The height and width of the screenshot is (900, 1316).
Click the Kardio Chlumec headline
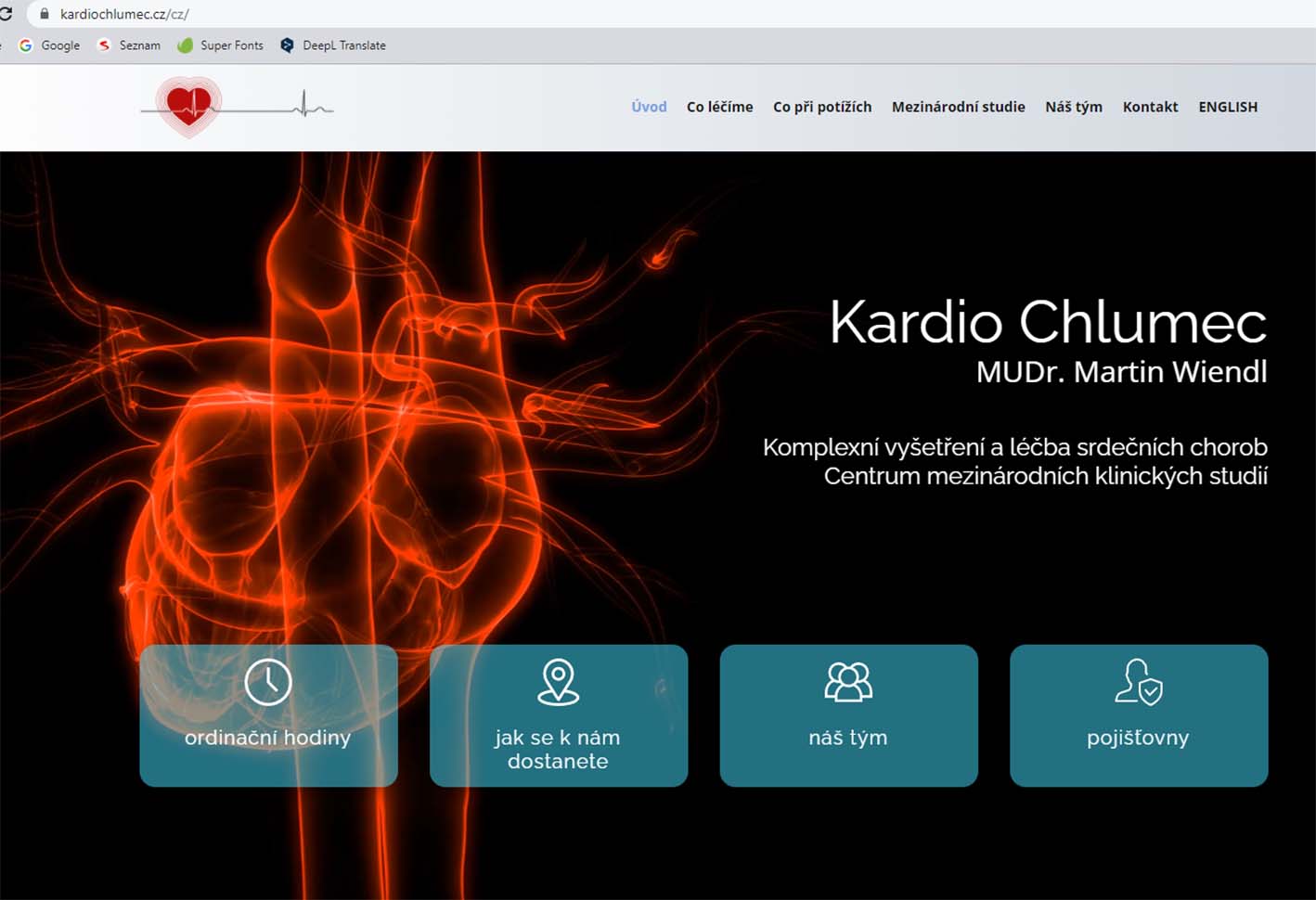point(1048,322)
